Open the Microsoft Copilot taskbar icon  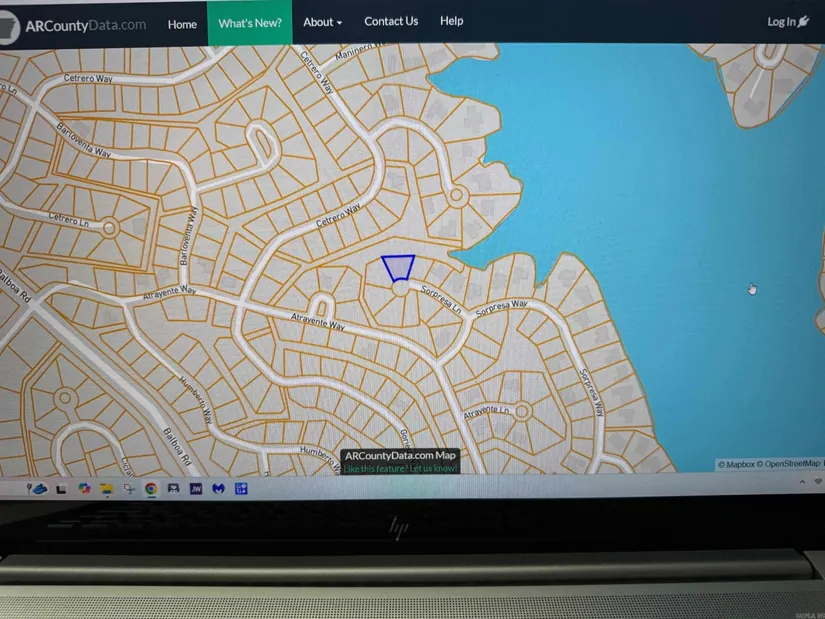click(84, 489)
